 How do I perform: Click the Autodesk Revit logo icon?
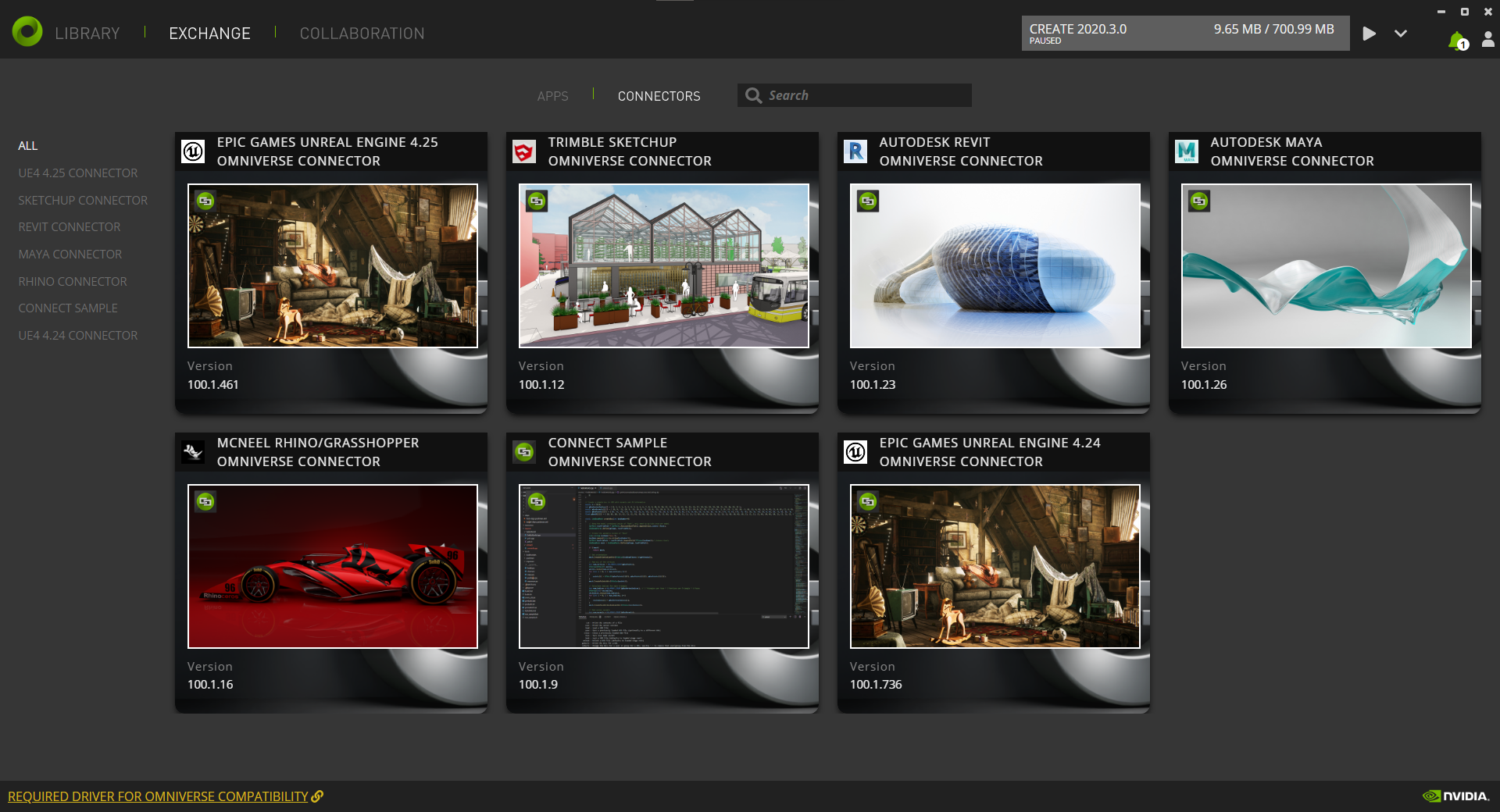[x=855, y=151]
